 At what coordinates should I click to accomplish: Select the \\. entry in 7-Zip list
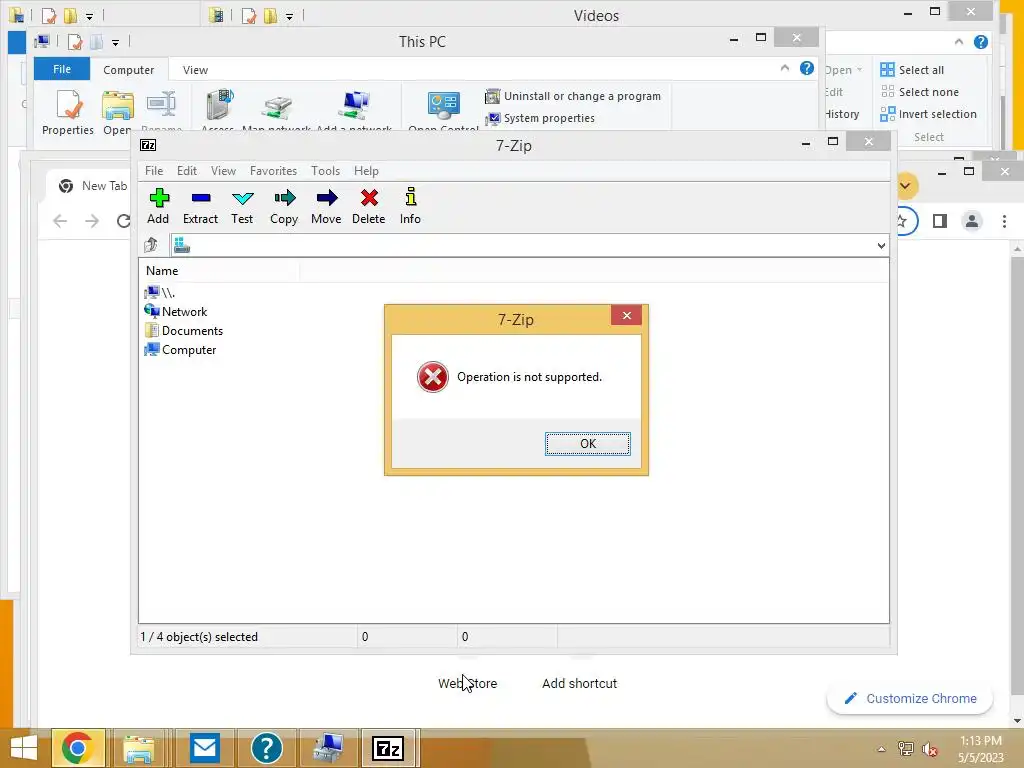160,293
